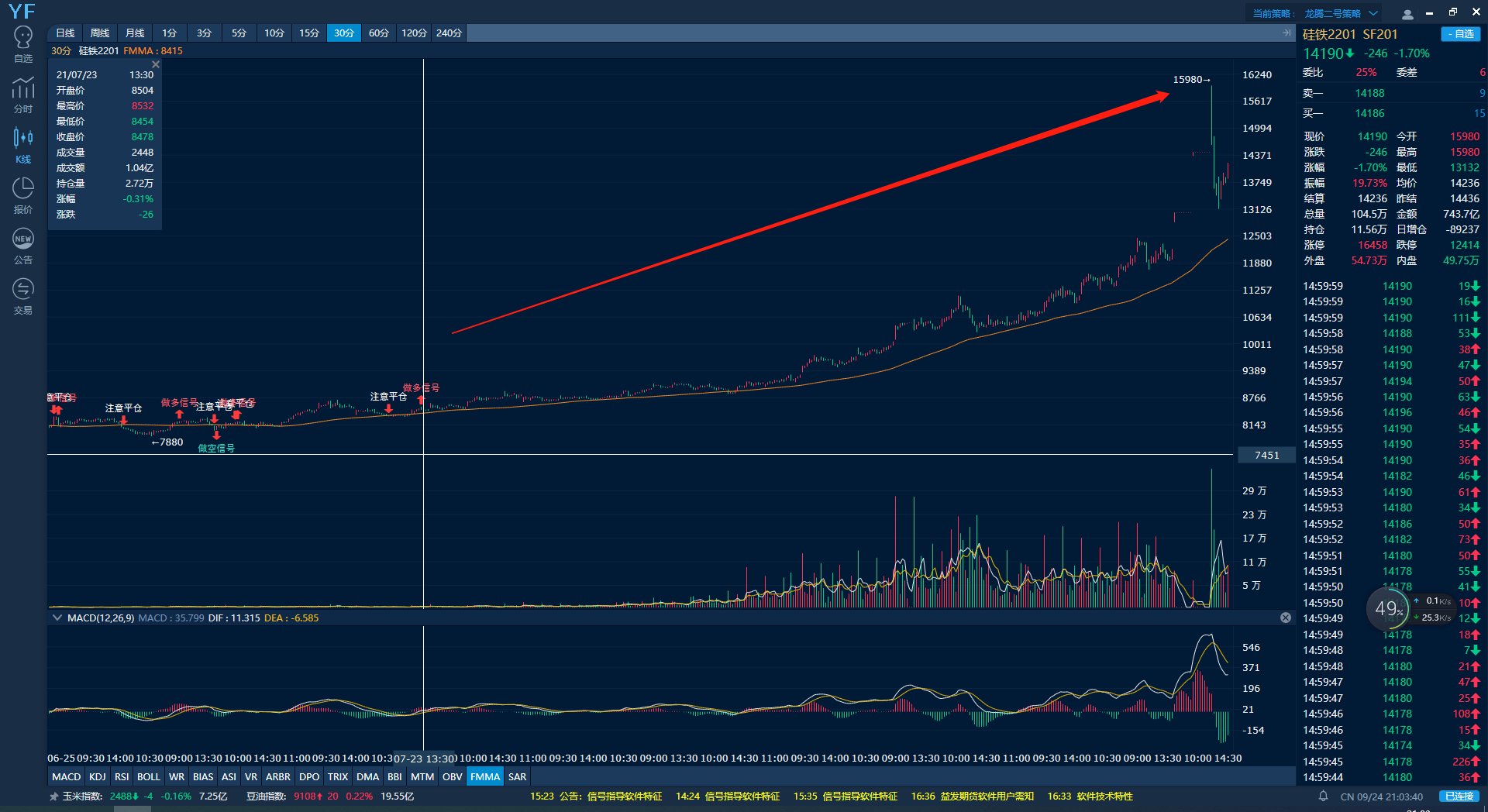Toggle the BOLL indicator
Screen dimensions: 1488x812
tap(148, 776)
